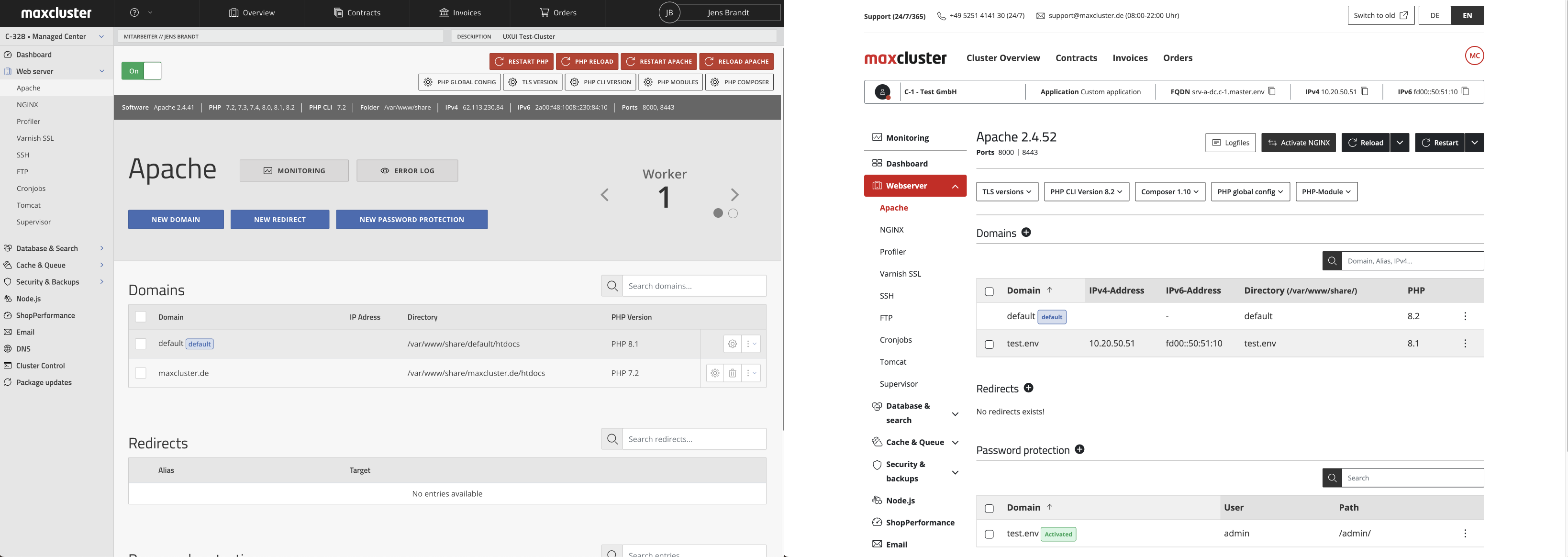Image resolution: width=1568 pixels, height=557 pixels.
Task: Open the Composer 1.10 dropdown
Action: [1170, 192]
